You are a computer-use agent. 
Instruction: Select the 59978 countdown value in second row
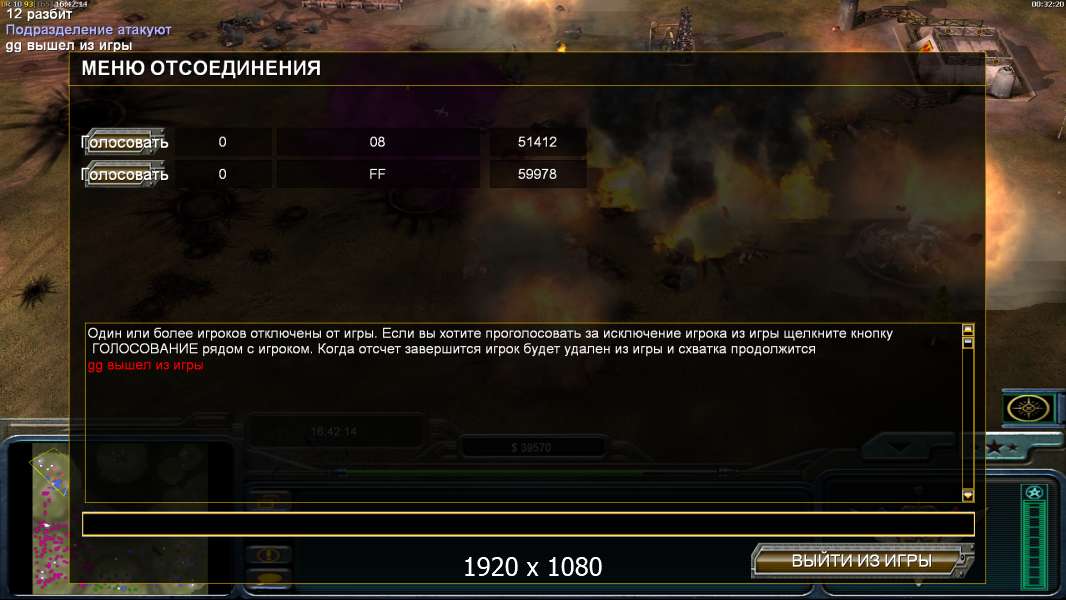[537, 174]
